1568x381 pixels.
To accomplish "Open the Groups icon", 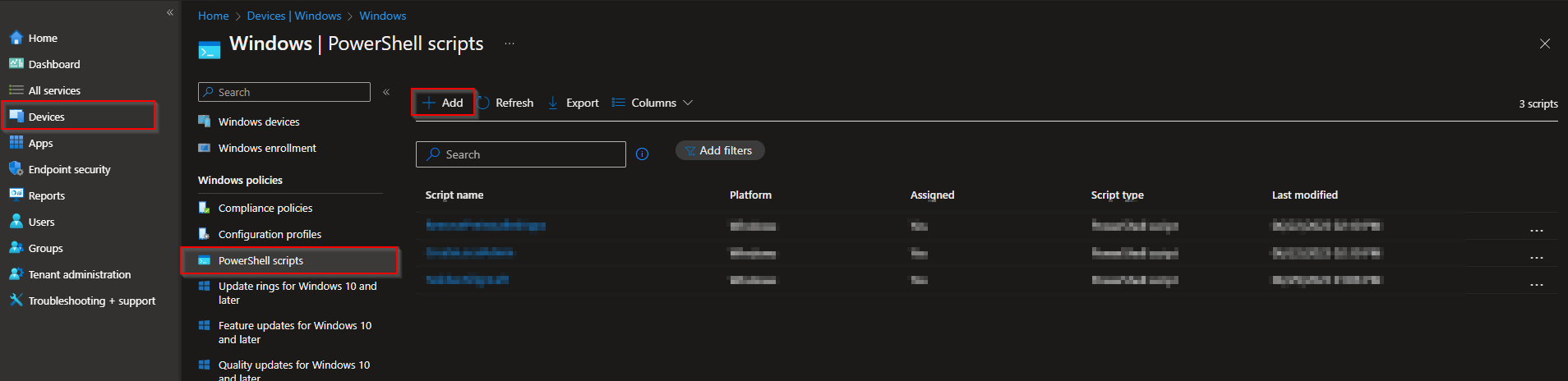I will click(x=16, y=248).
